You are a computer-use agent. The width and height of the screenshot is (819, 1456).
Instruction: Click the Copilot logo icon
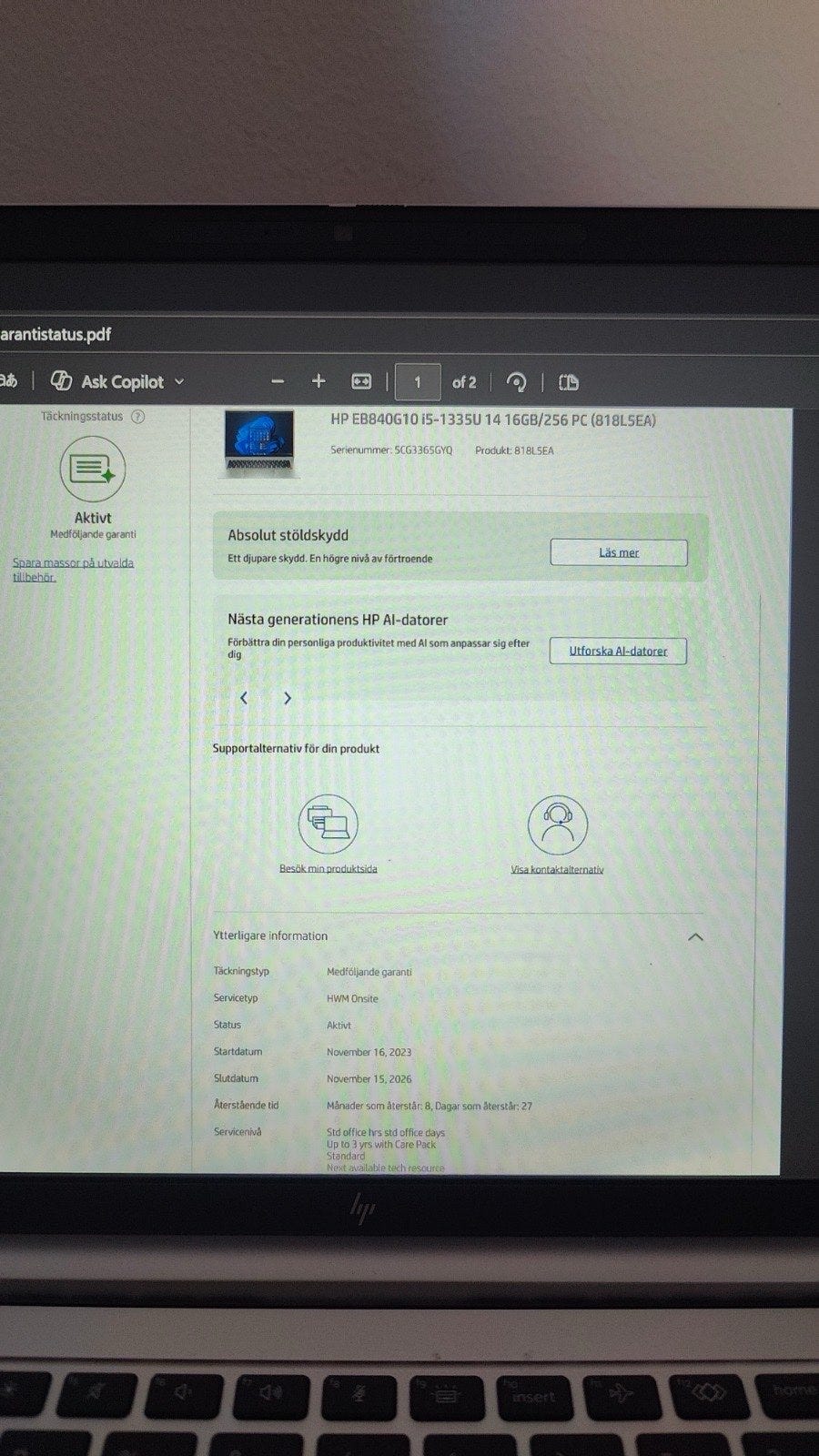pos(62,381)
